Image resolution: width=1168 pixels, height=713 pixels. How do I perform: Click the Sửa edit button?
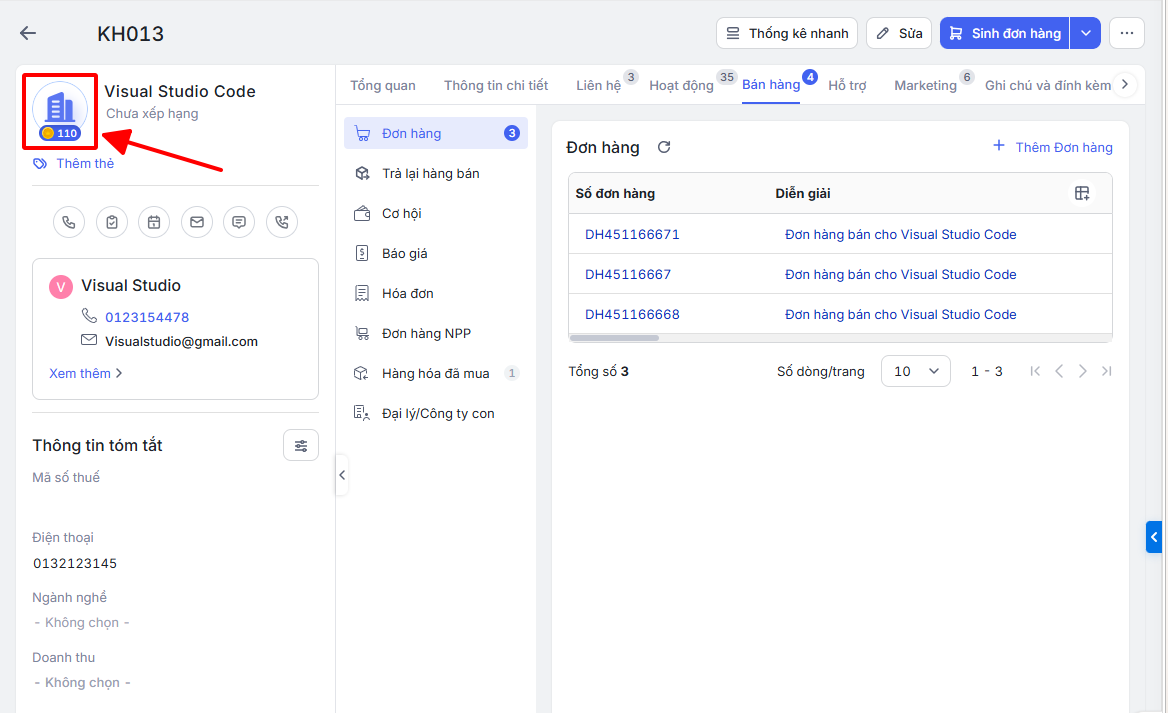click(899, 33)
